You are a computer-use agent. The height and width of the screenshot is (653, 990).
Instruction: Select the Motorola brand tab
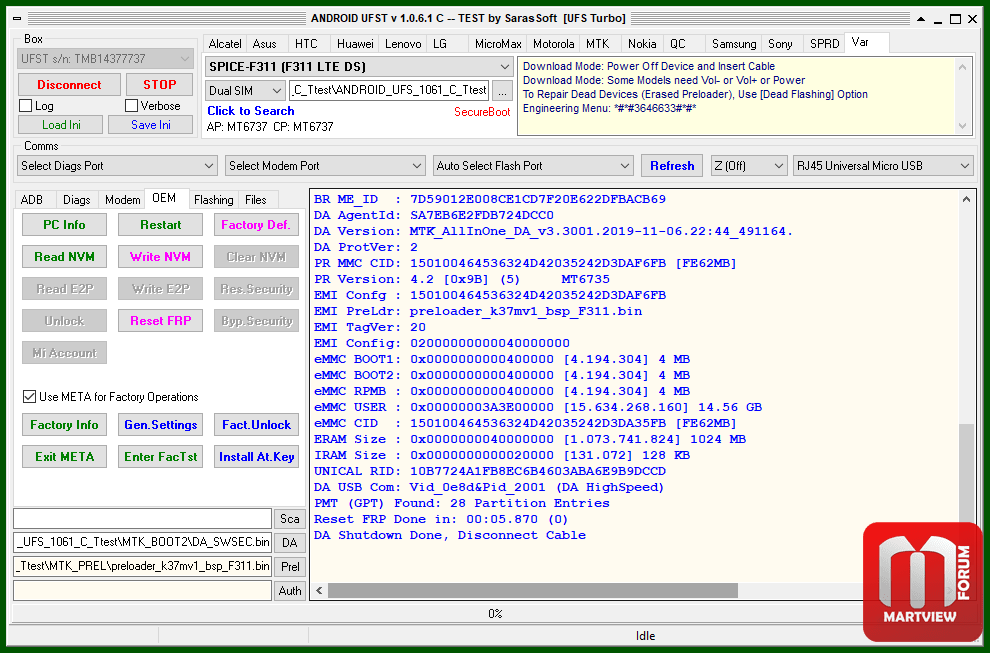pos(553,44)
